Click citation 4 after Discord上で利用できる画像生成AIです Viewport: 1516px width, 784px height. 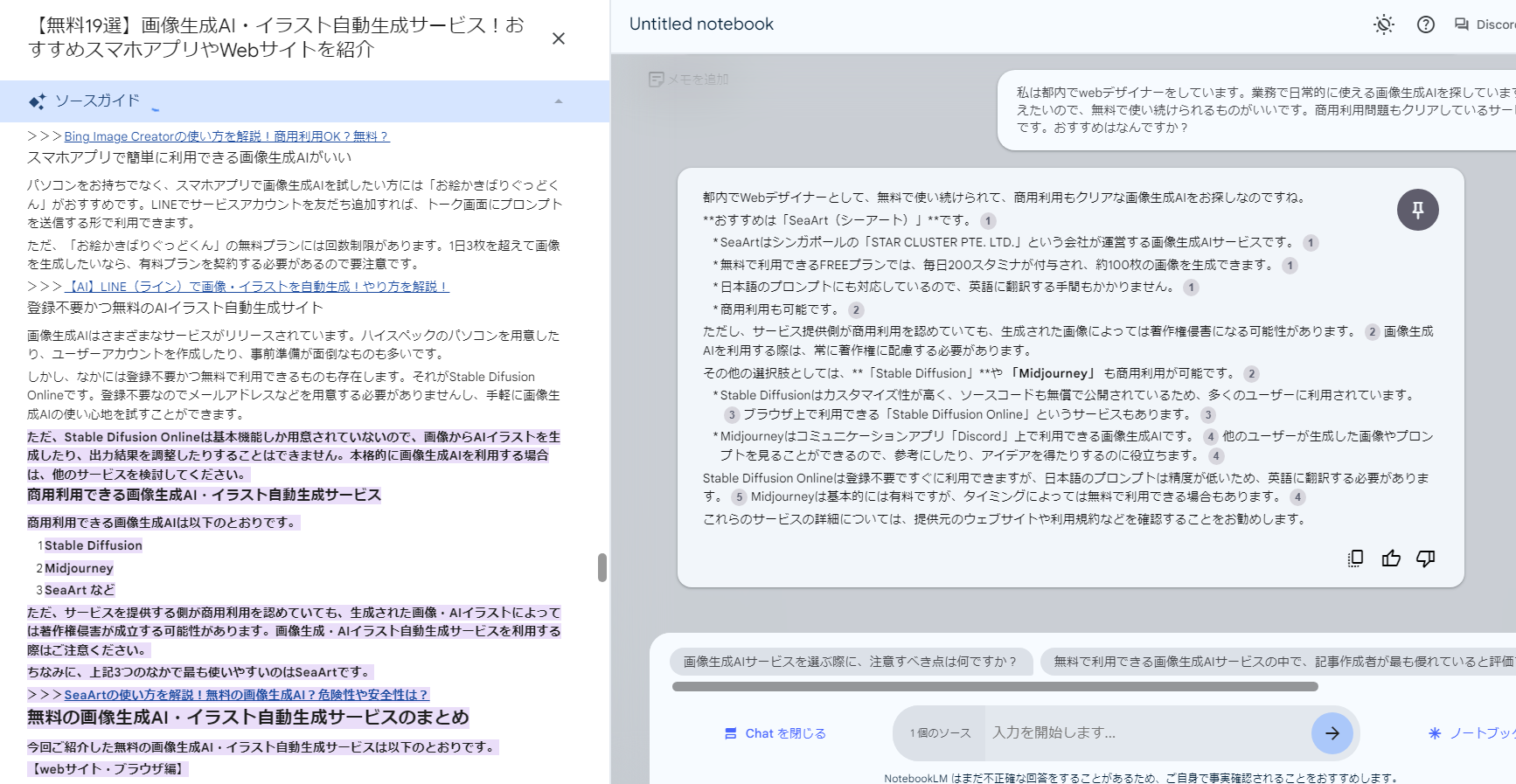(1210, 437)
